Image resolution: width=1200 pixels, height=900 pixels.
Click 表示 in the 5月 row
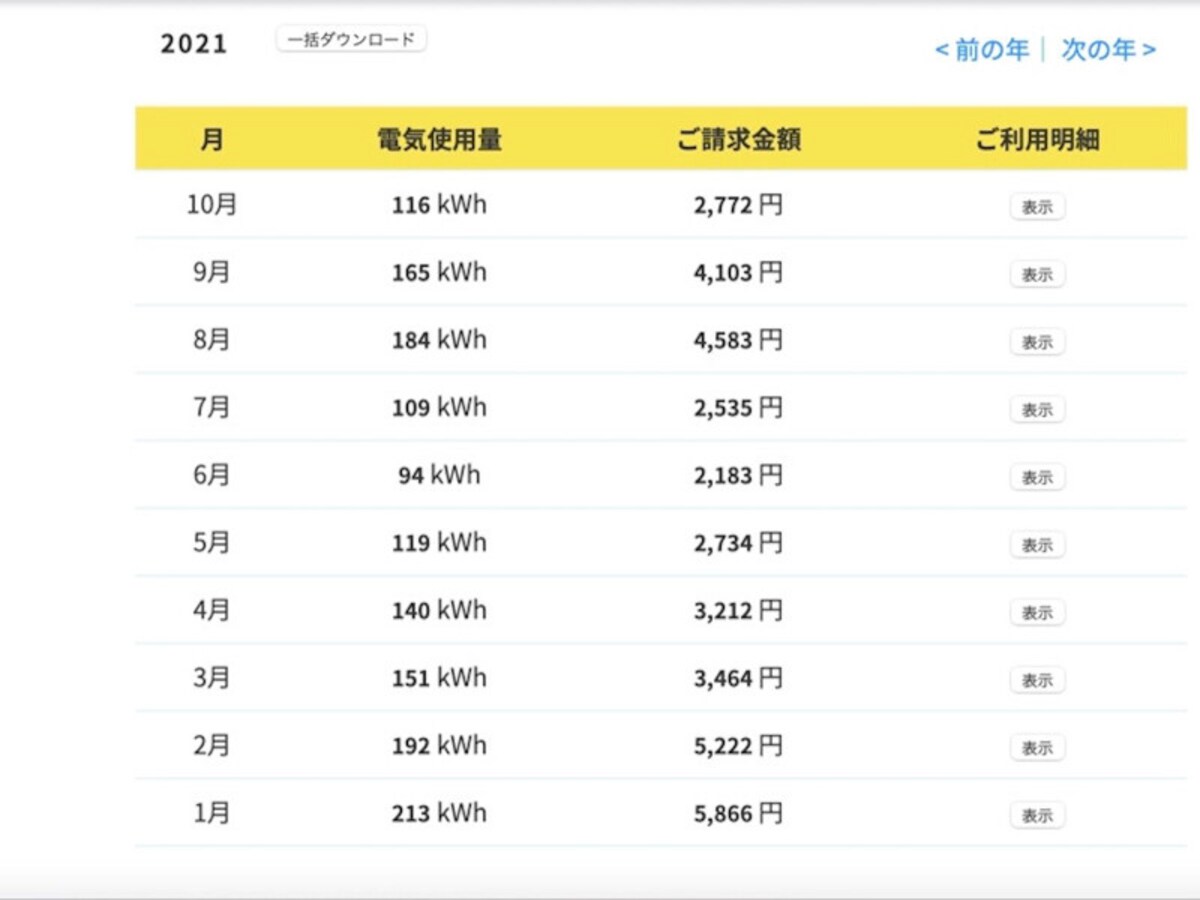pyautogui.click(x=1037, y=545)
